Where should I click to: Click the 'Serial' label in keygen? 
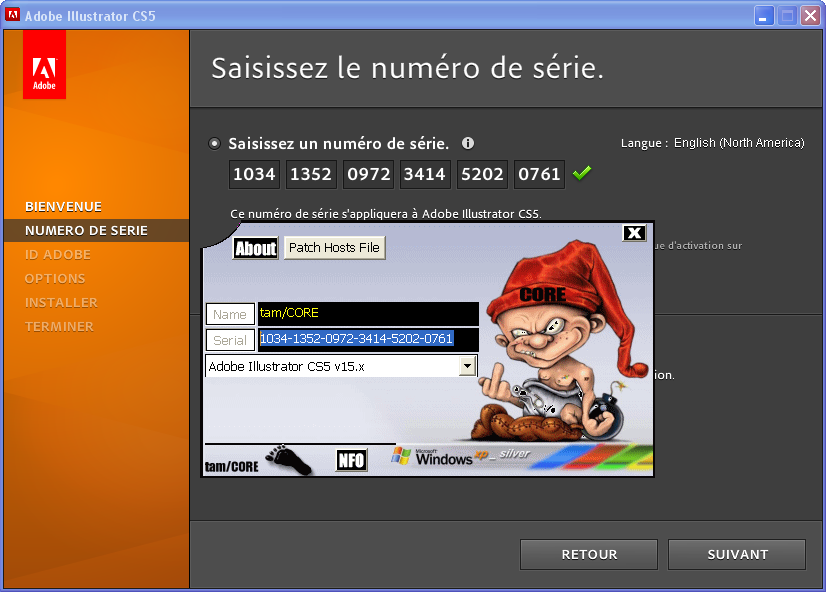pyautogui.click(x=230, y=340)
